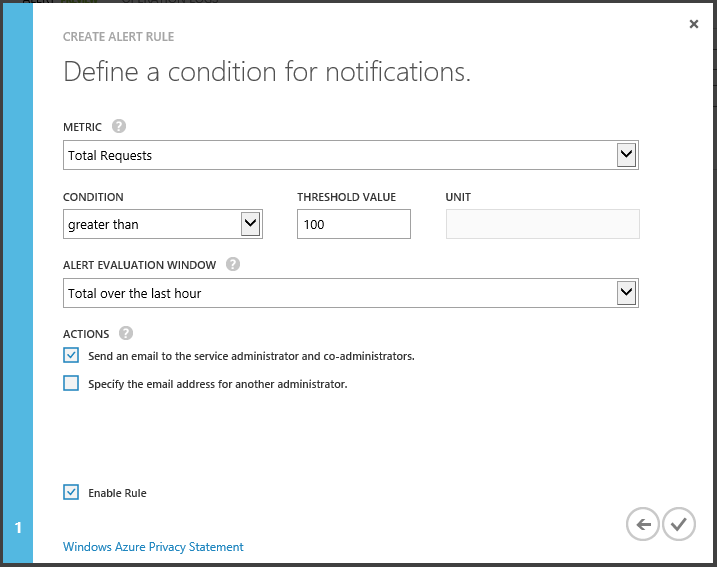Click the 'Define a condition for notifications' heading
This screenshot has height=567, width=717.
pyautogui.click(x=266, y=72)
